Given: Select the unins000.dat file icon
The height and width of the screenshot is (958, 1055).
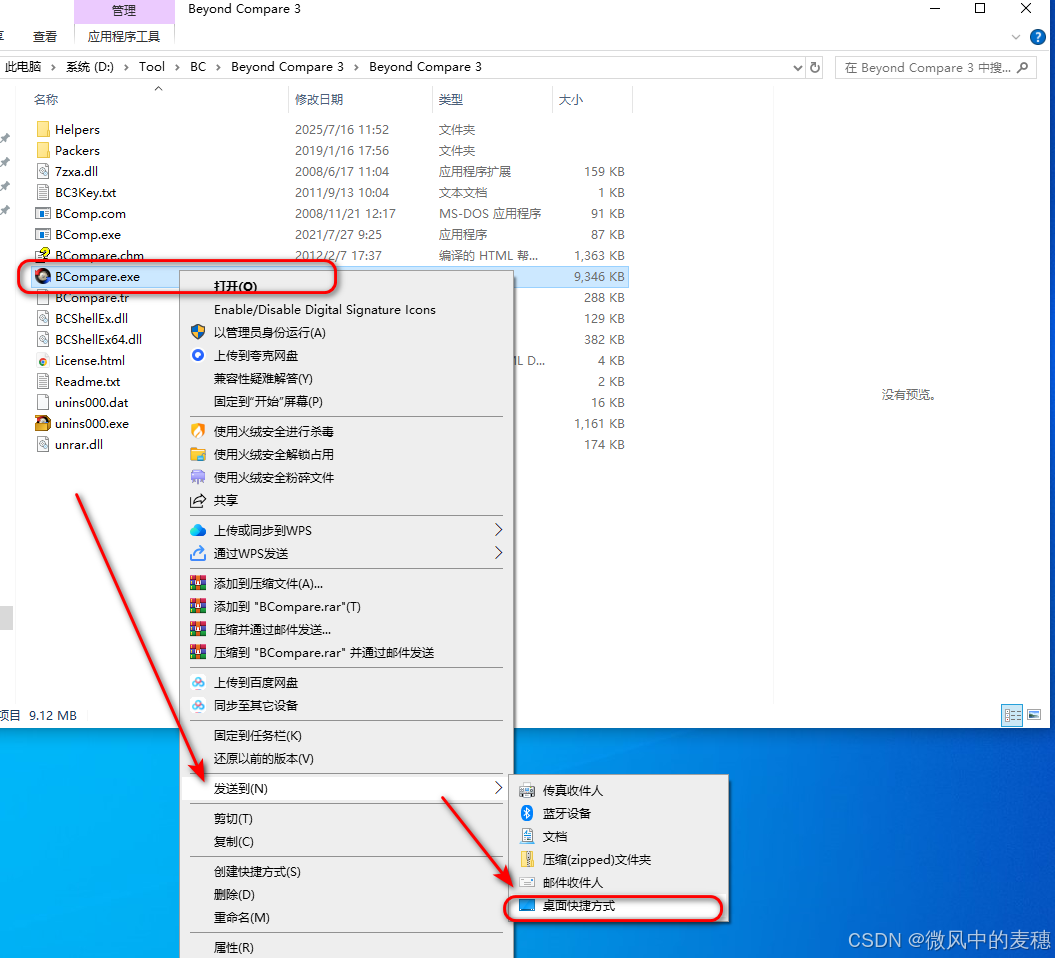Looking at the screenshot, I should coord(43,402).
